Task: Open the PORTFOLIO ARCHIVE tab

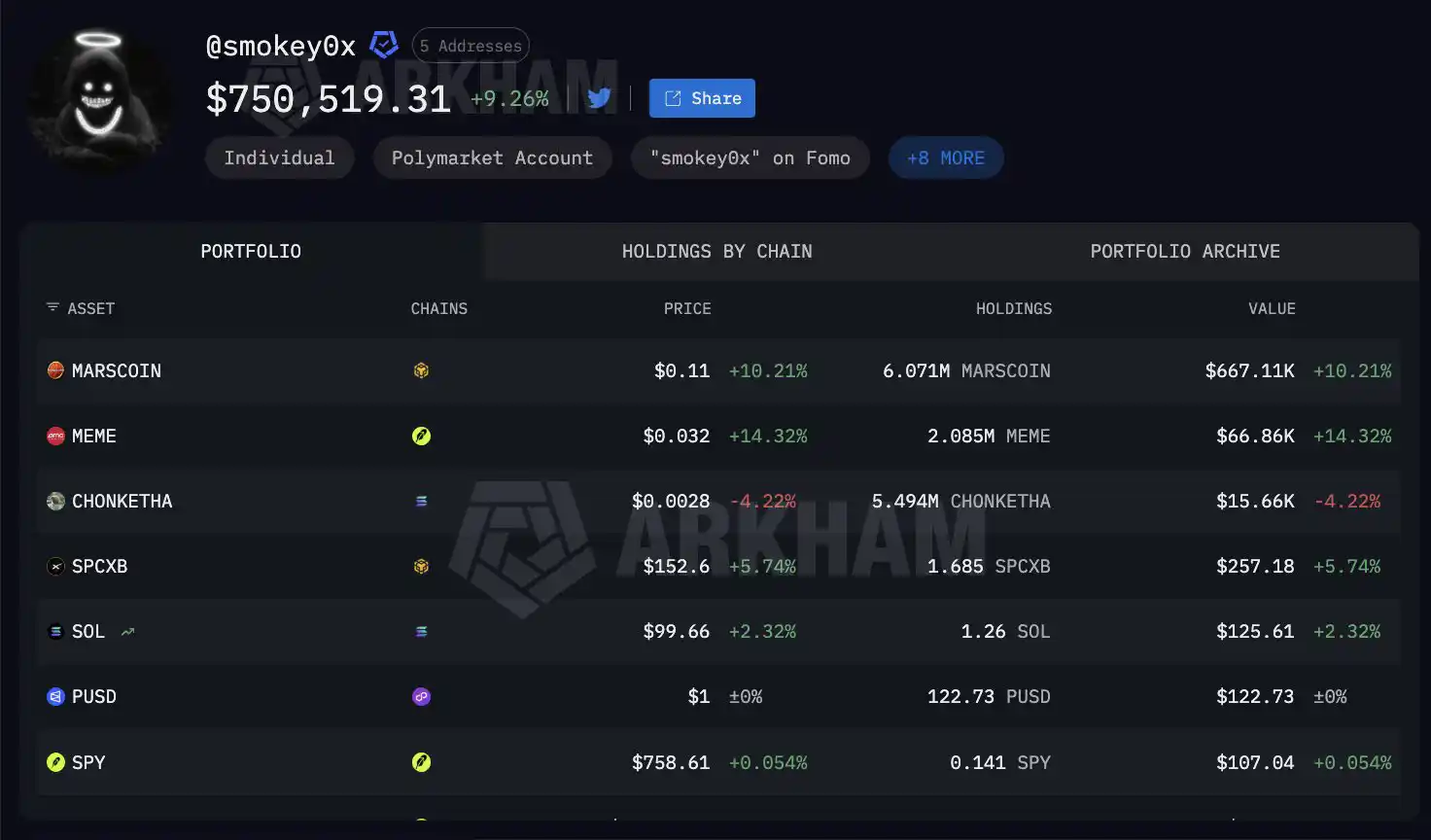Action: click(1185, 252)
